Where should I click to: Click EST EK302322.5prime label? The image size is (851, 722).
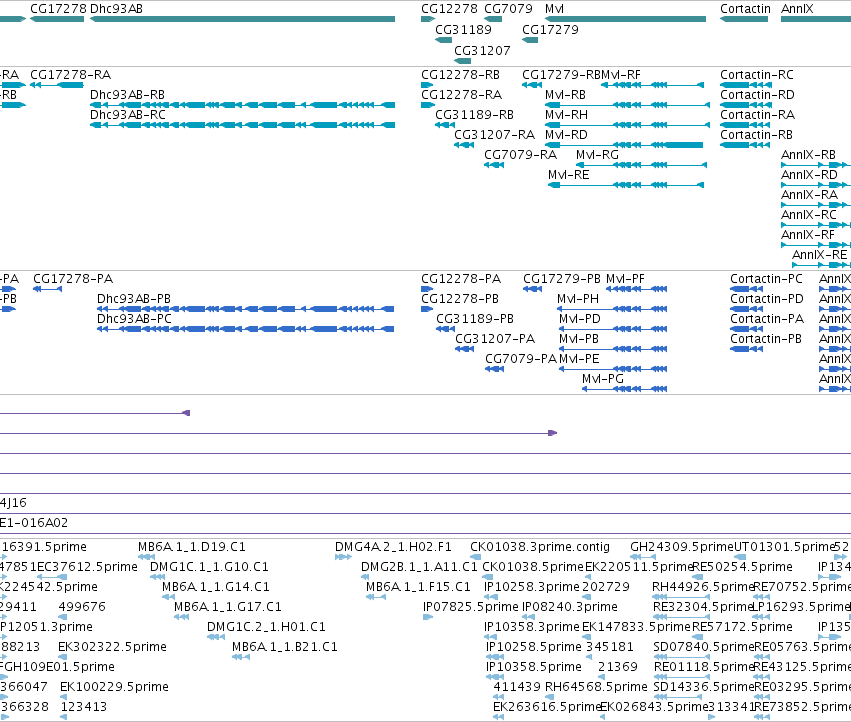point(112,647)
